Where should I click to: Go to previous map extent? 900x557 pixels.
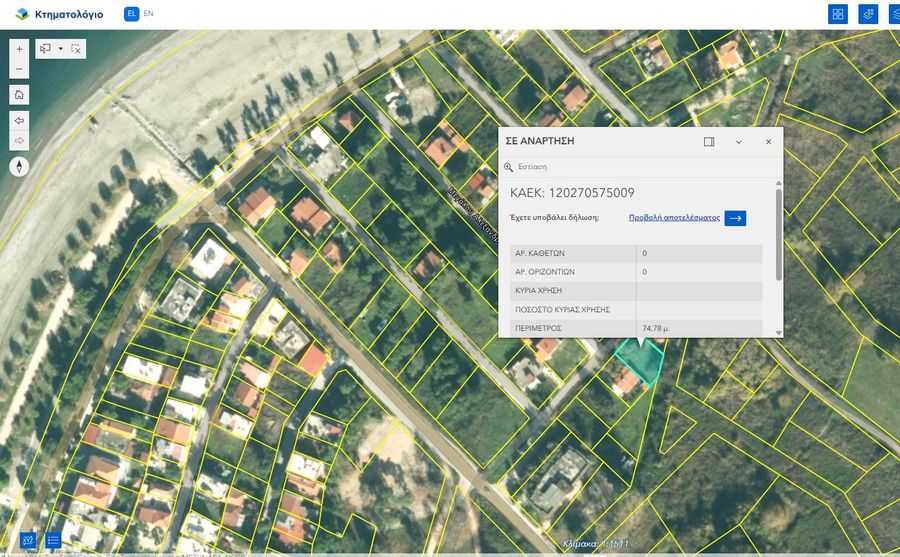19,119
